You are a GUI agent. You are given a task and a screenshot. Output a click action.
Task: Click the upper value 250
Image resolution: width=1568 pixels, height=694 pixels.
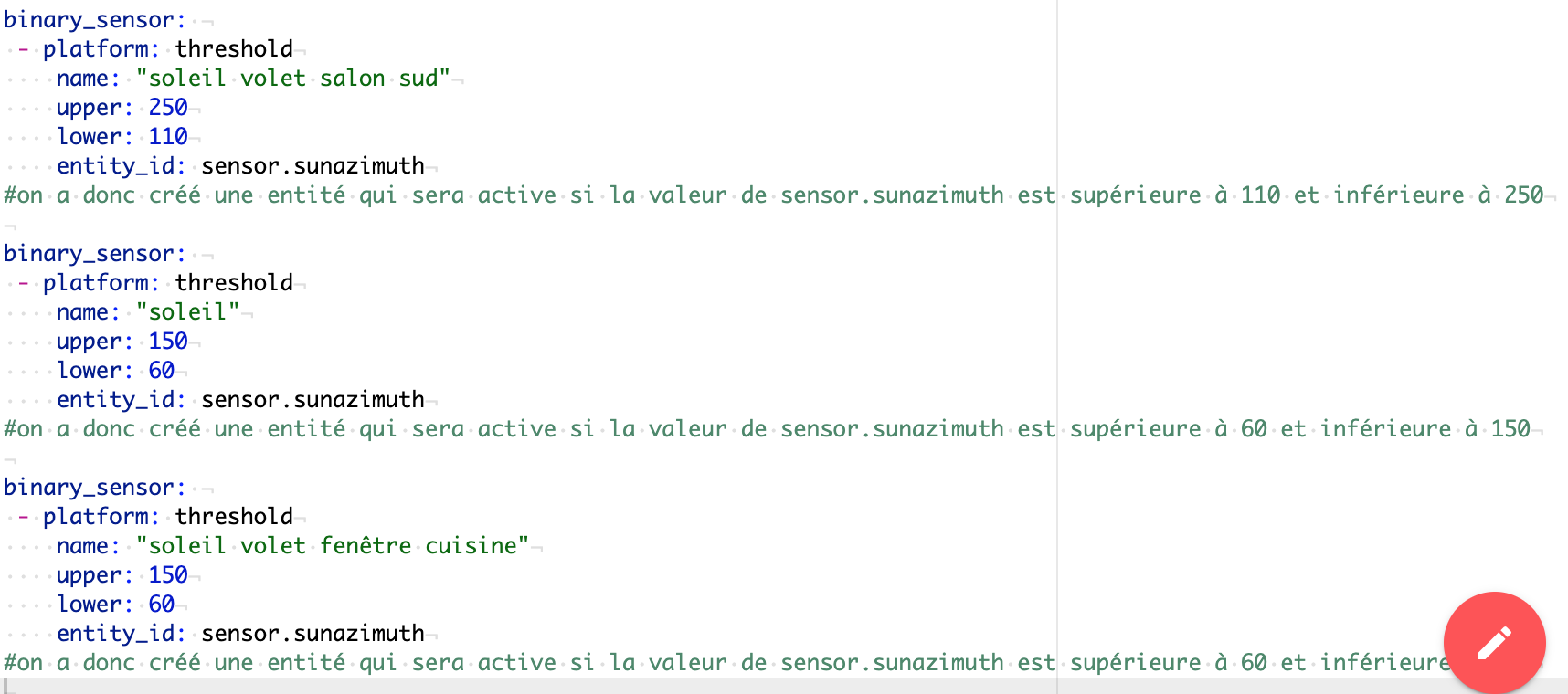(168, 108)
